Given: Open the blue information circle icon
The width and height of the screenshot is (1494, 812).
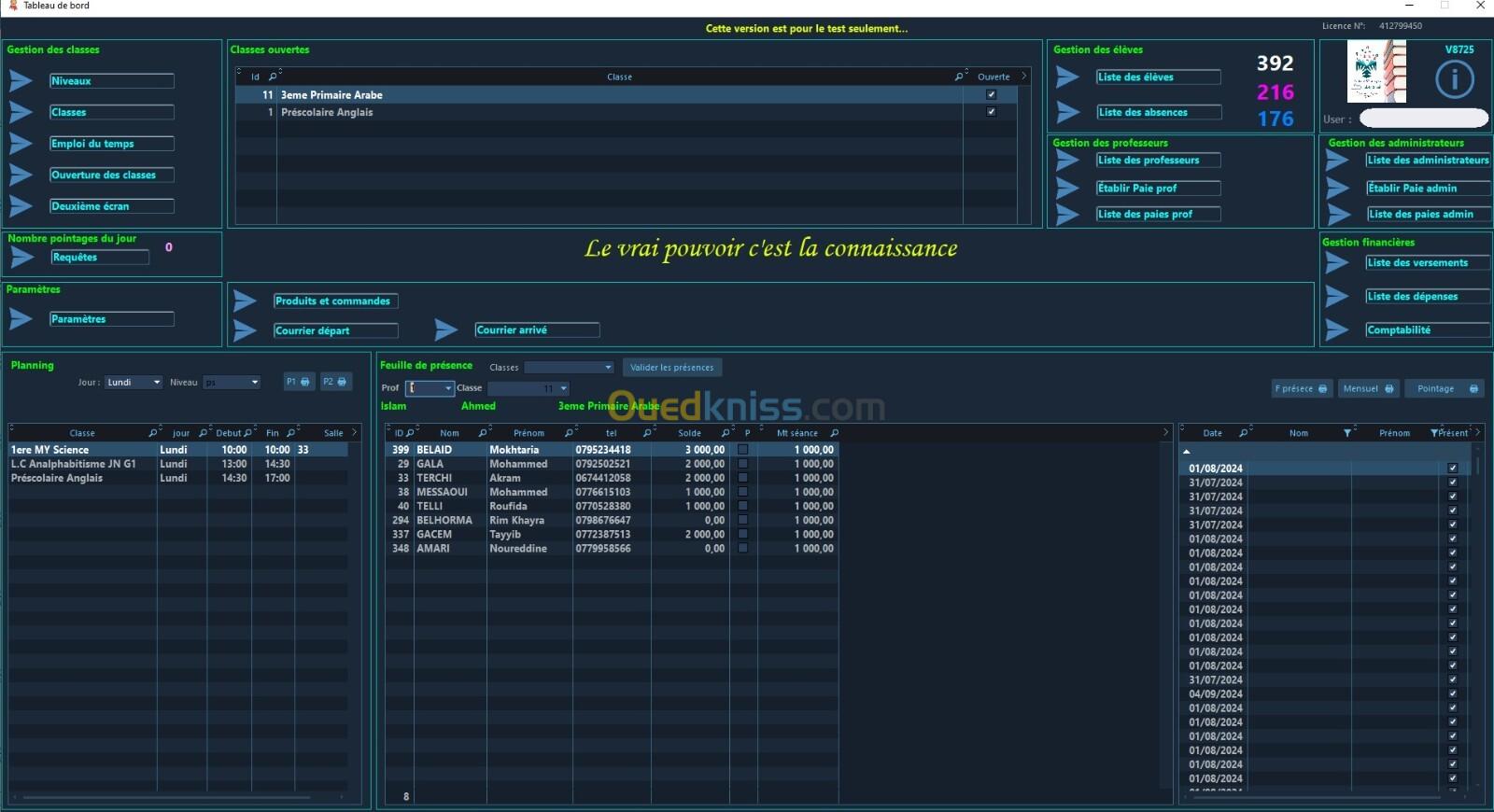Looking at the screenshot, I should tap(1454, 80).
